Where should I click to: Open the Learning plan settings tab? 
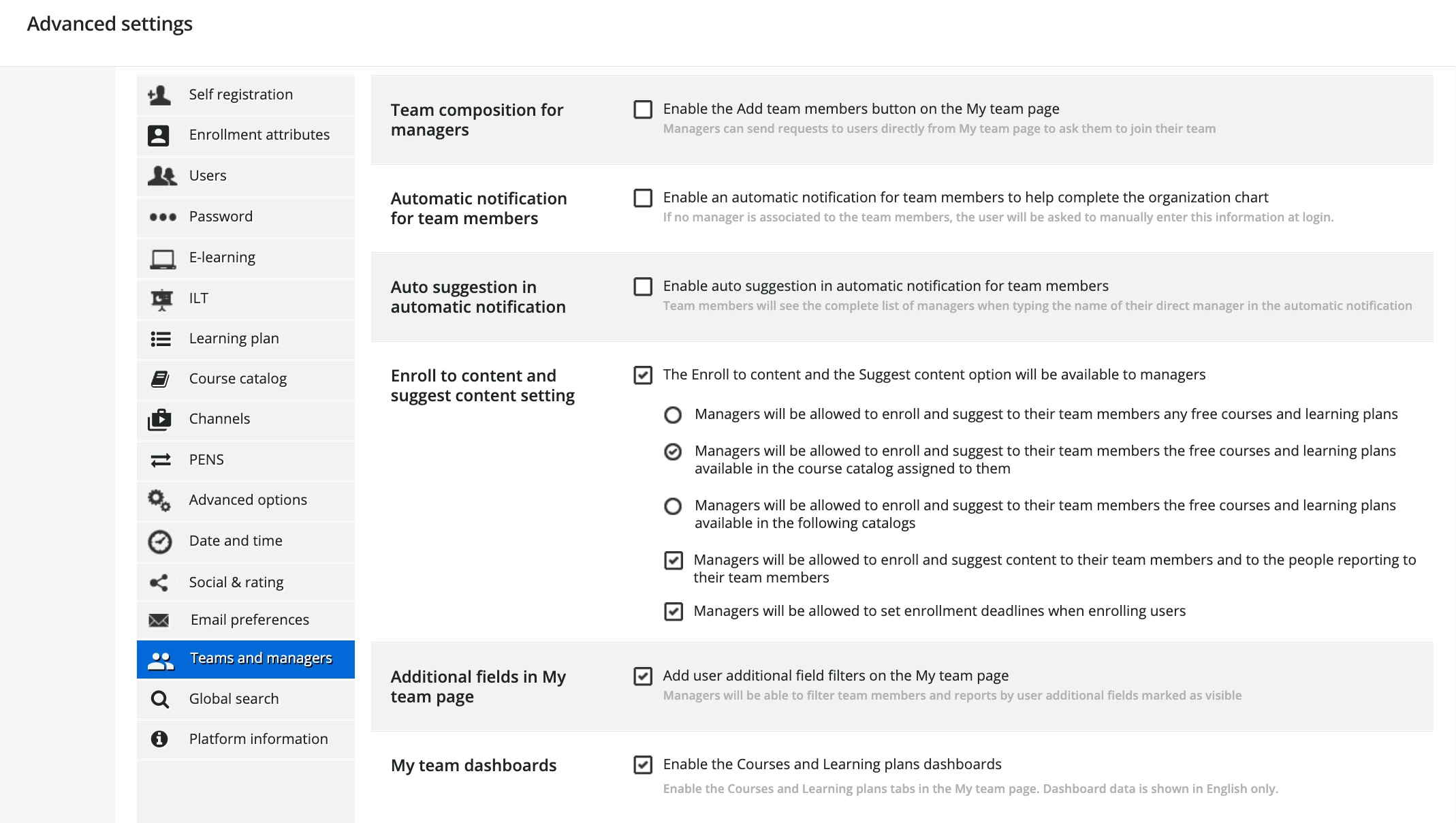coord(234,339)
